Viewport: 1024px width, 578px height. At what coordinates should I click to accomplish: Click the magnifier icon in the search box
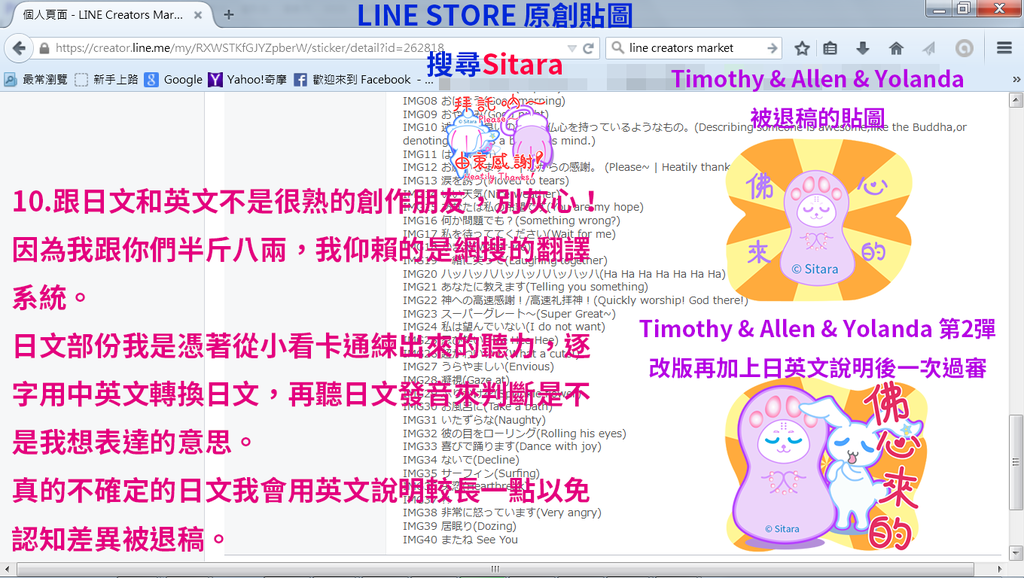click(x=617, y=48)
